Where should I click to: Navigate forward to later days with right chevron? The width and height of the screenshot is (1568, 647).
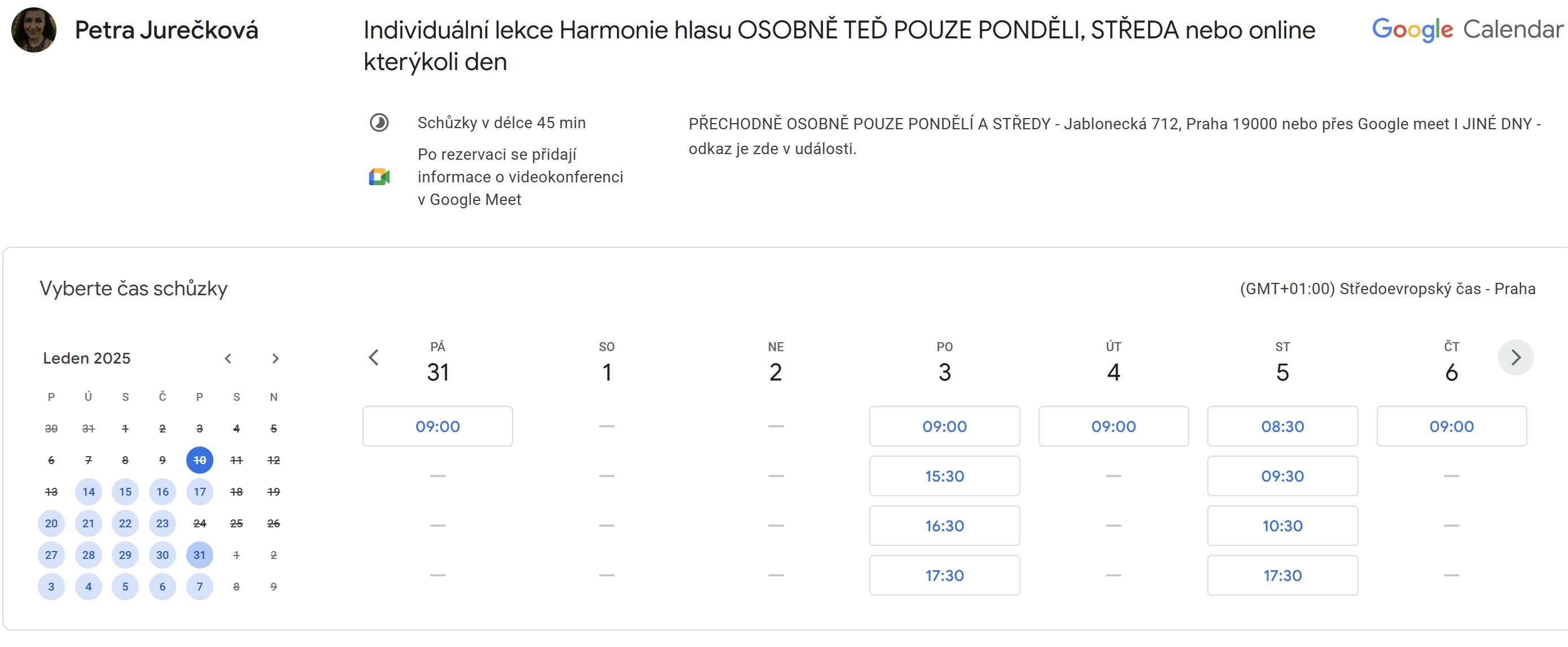tap(1515, 358)
